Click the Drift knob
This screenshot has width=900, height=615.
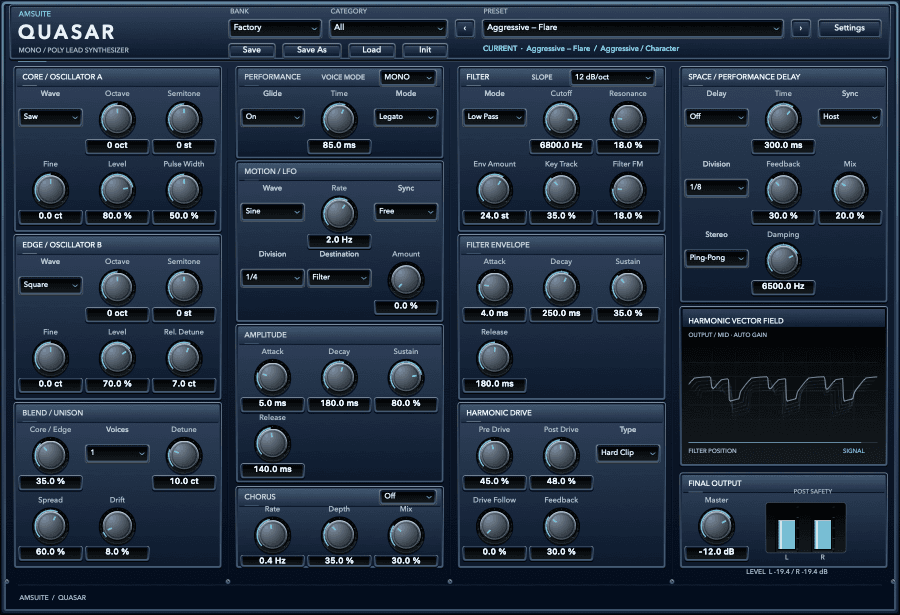(x=117, y=526)
